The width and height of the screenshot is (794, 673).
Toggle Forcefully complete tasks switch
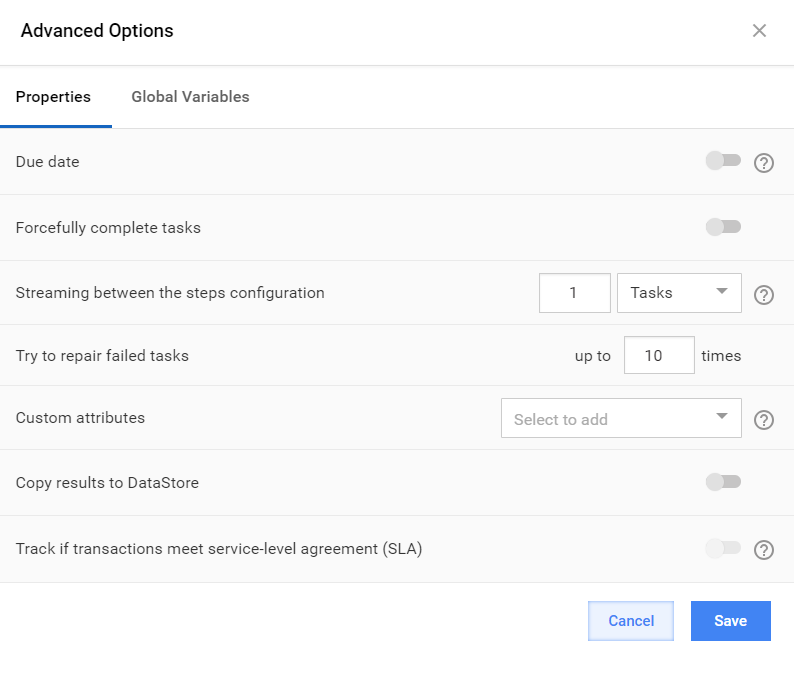tap(723, 227)
